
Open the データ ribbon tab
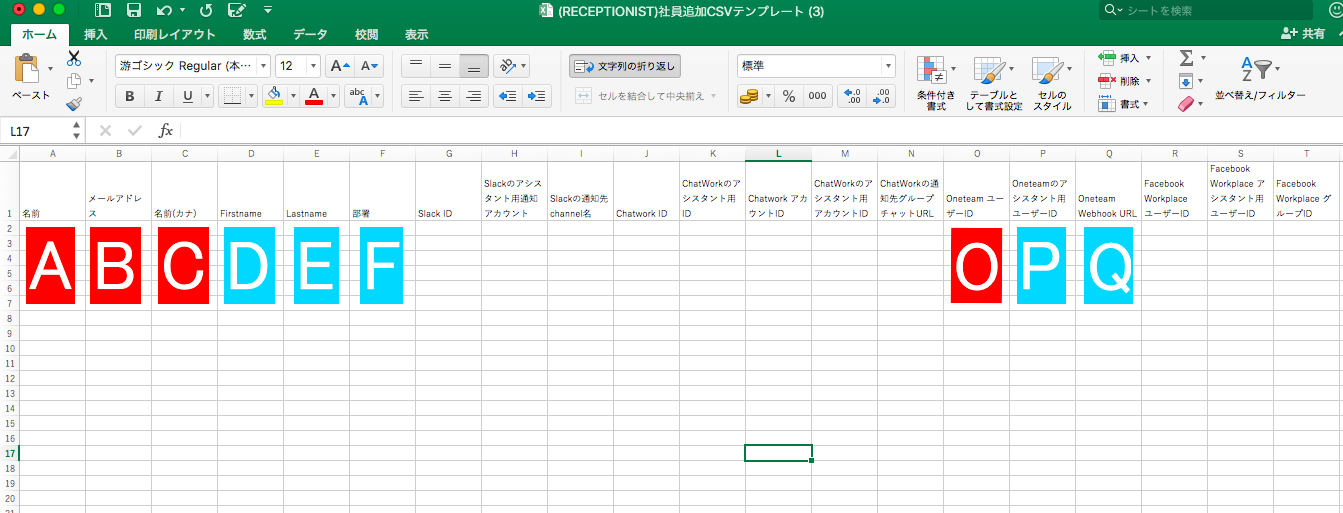(x=310, y=34)
